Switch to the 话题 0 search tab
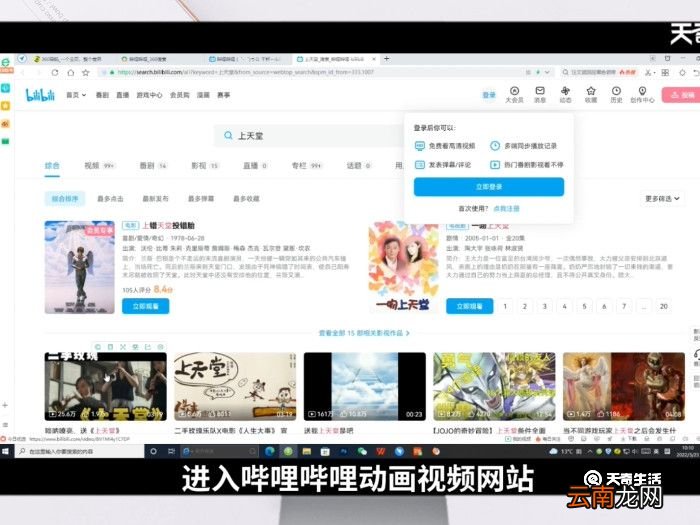Screen dimensions: 700x525 coord(359,166)
